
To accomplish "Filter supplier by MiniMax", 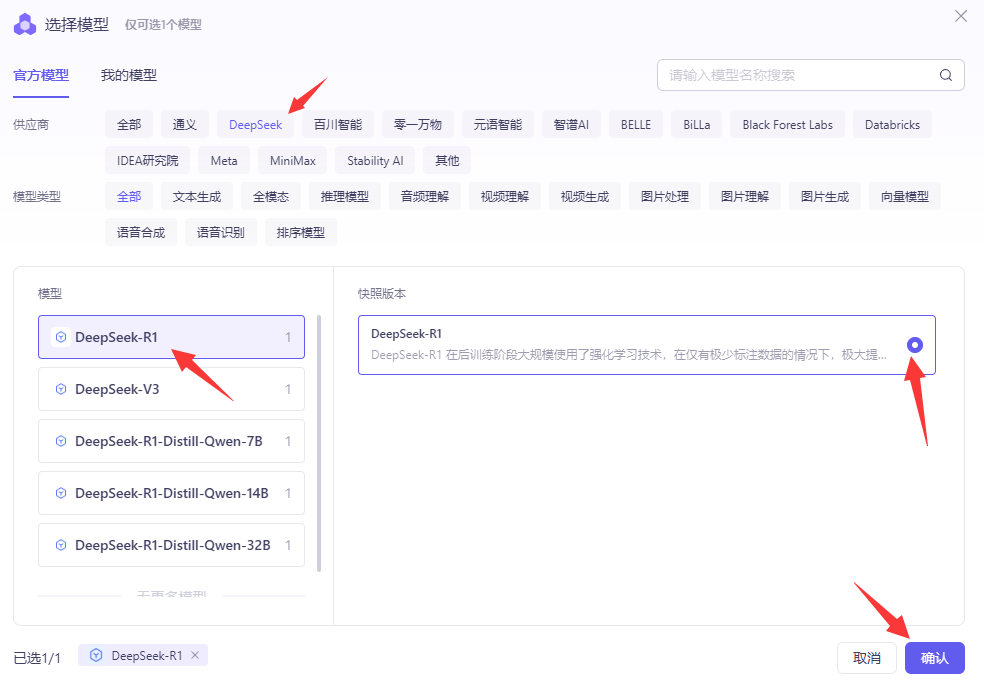I will coord(292,161).
